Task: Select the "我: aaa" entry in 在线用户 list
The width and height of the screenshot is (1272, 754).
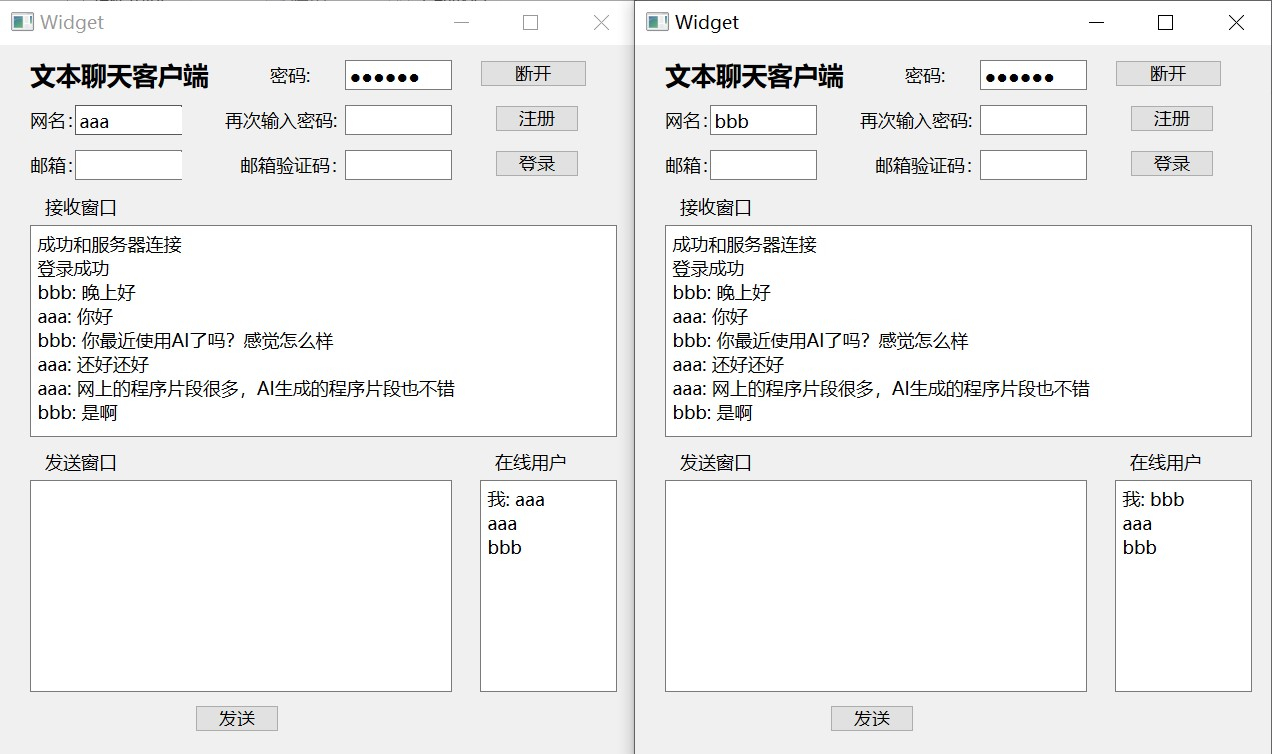Action: [516, 500]
